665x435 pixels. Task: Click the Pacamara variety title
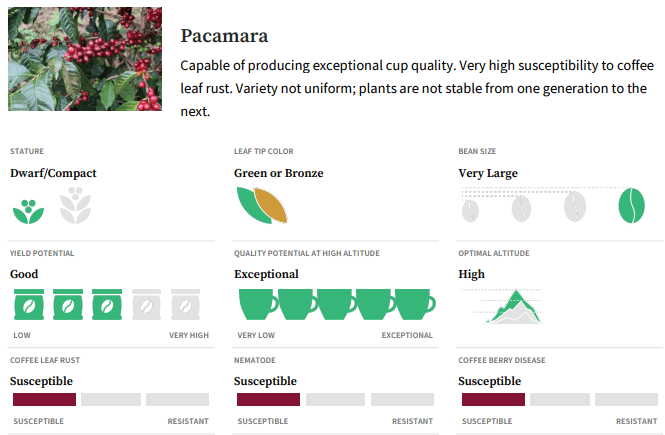pos(224,36)
